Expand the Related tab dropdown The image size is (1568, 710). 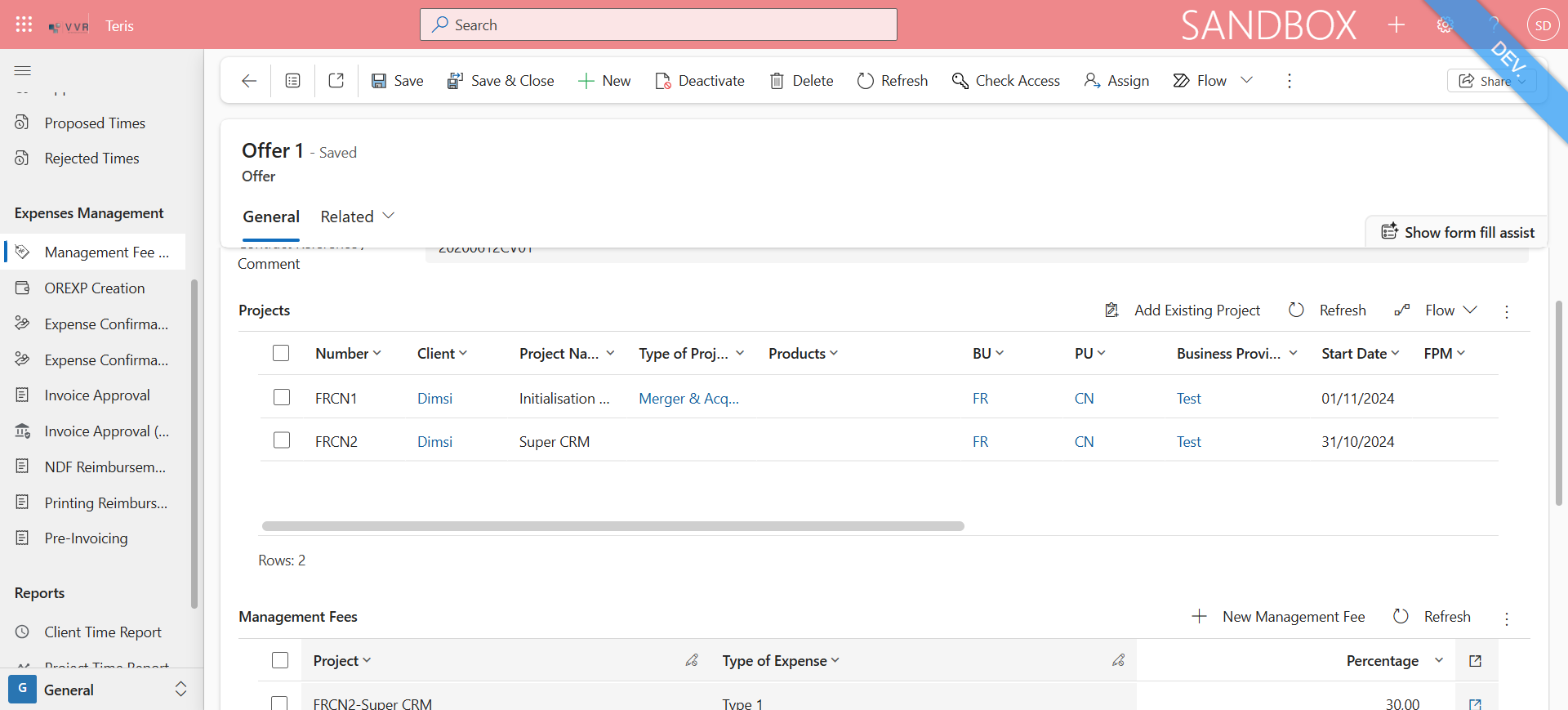pos(358,217)
